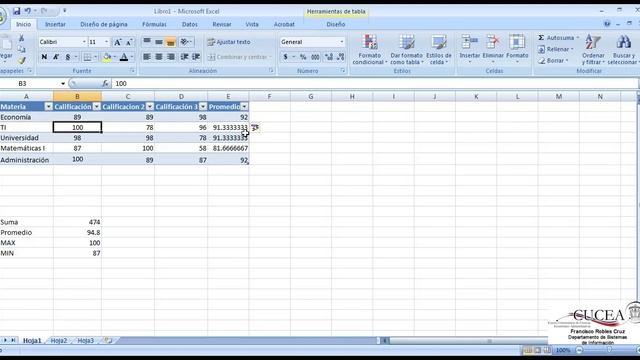
Task: Open the Promedio column filter dropdown
Action: (x=244, y=107)
